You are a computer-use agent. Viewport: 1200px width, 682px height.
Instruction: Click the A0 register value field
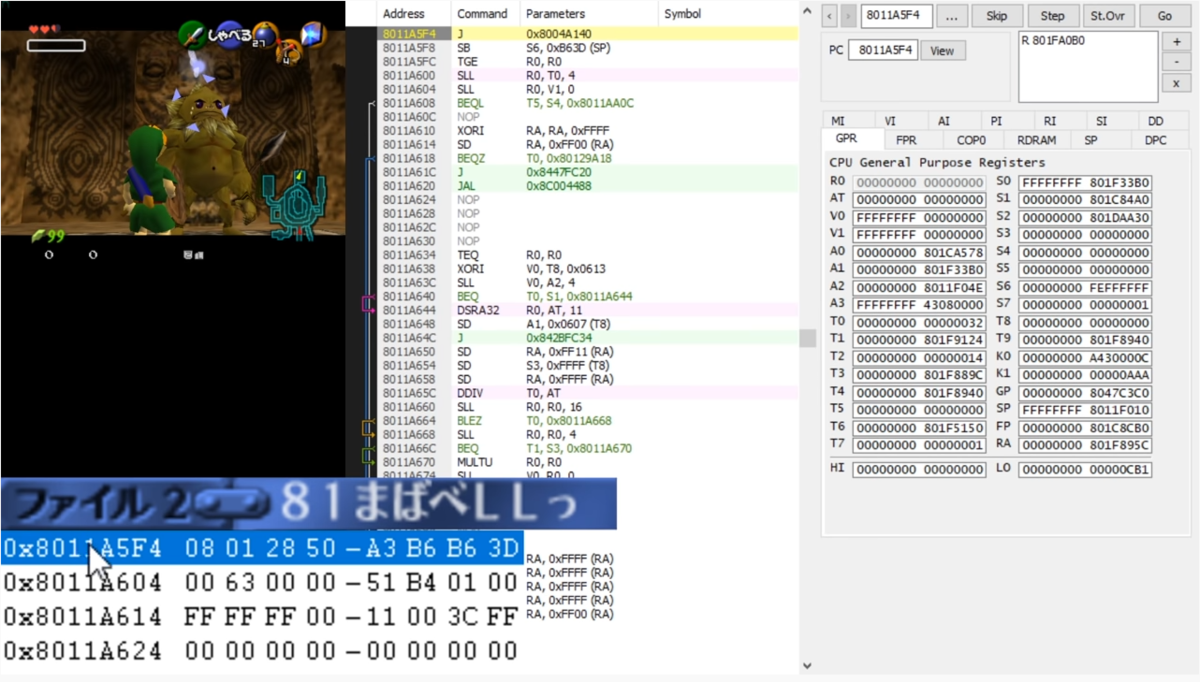click(919, 253)
